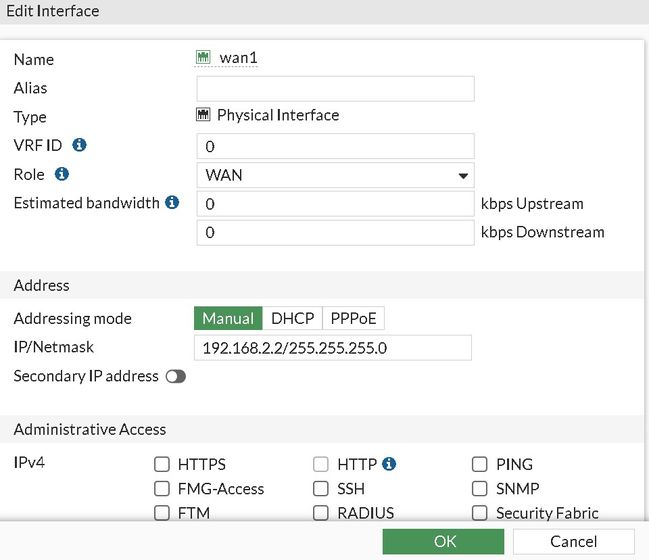Enable the HTTPS access checkbox
Viewport: 649px width, 560px height.
point(162,464)
